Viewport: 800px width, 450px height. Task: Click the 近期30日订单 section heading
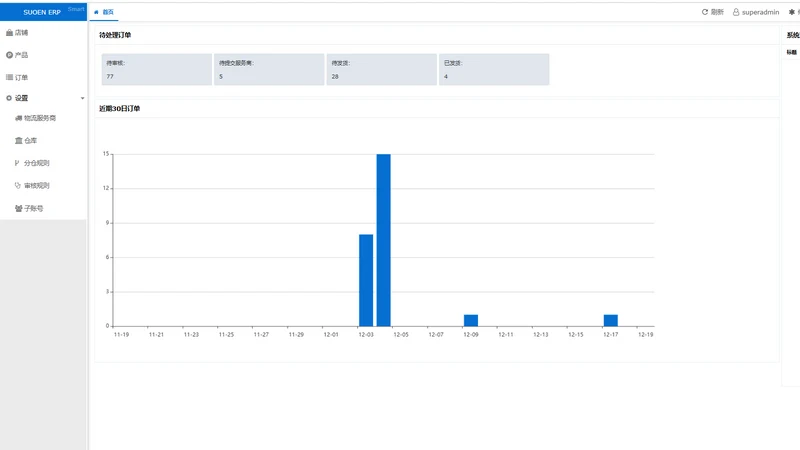point(119,109)
